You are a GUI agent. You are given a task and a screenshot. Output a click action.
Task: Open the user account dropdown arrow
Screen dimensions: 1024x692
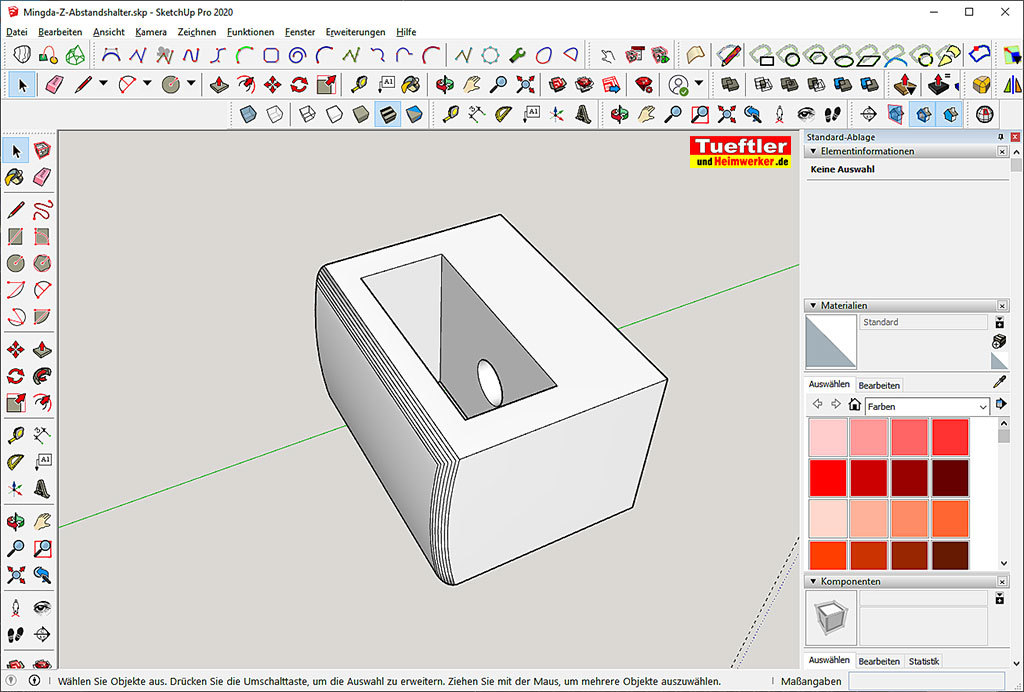click(x=699, y=84)
